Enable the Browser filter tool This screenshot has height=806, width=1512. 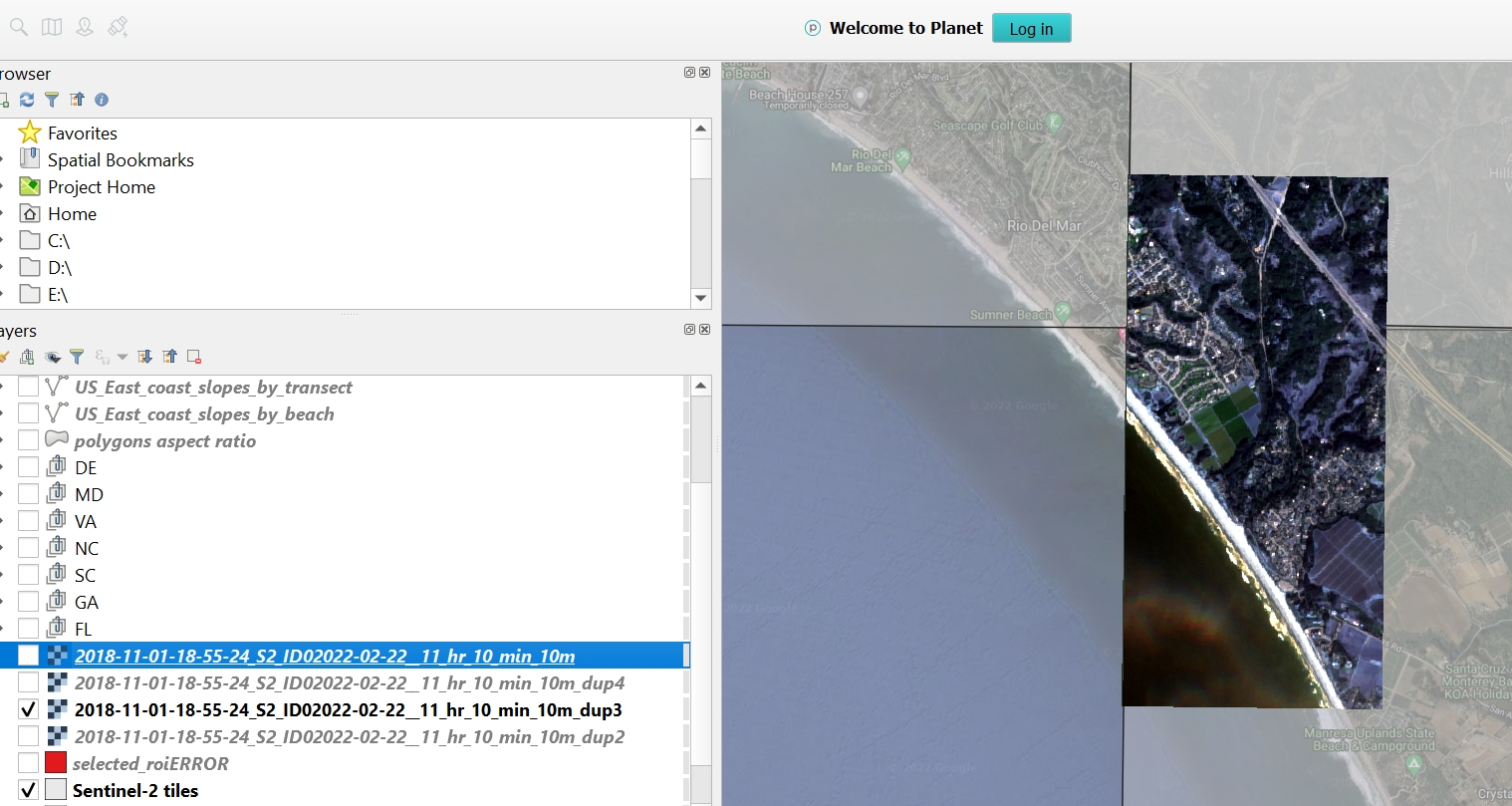(51, 100)
